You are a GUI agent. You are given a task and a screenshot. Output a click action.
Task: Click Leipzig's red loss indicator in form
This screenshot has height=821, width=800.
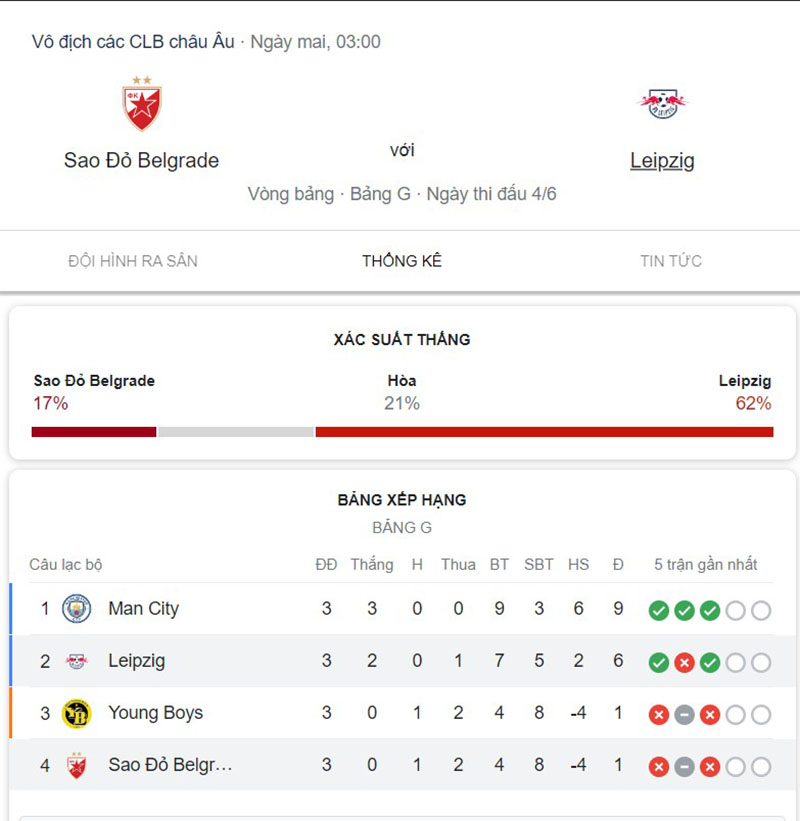(x=684, y=662)
